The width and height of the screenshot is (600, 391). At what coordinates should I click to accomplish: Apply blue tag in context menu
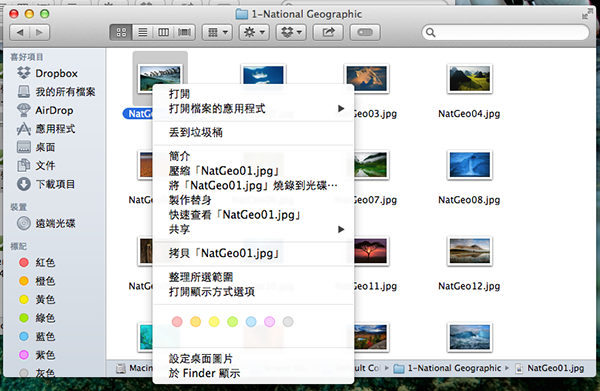tap(251, 322)
